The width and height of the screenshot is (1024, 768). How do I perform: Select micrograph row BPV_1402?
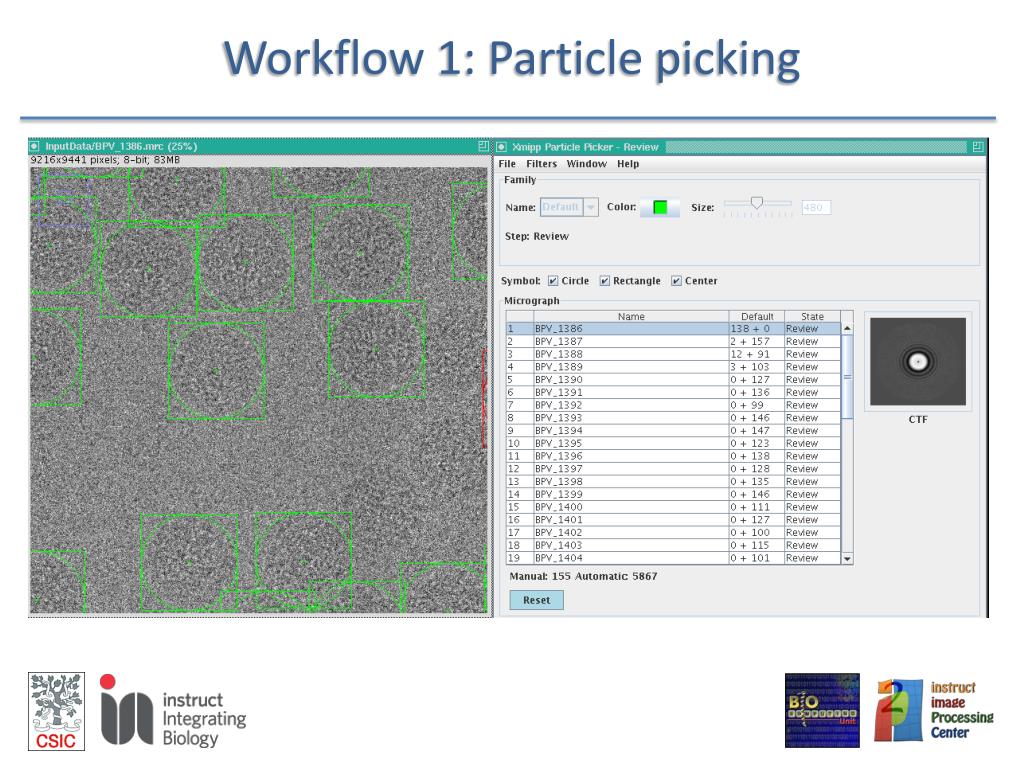(673, 532)
